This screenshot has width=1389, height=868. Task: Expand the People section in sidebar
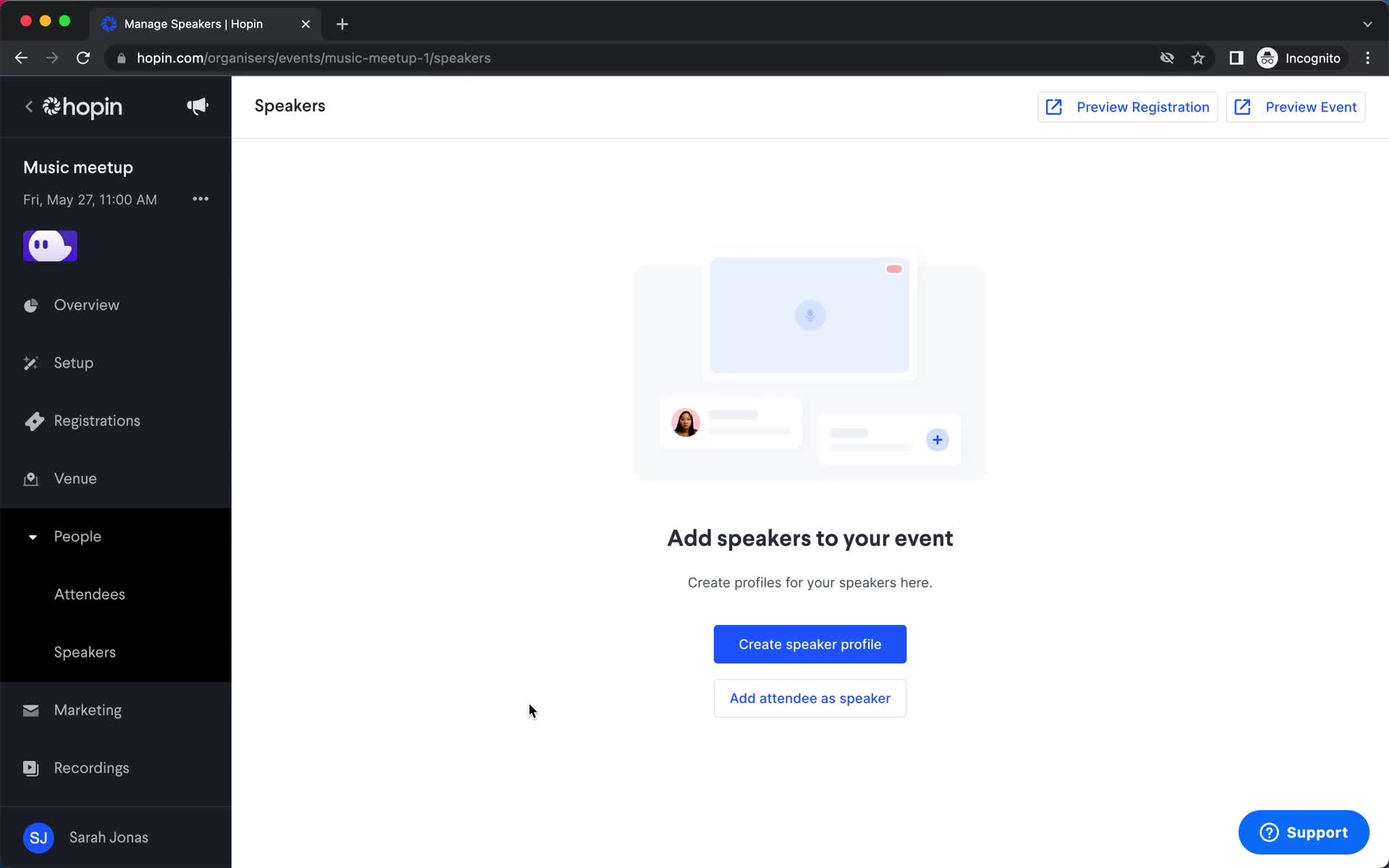(x=77, y=536)
